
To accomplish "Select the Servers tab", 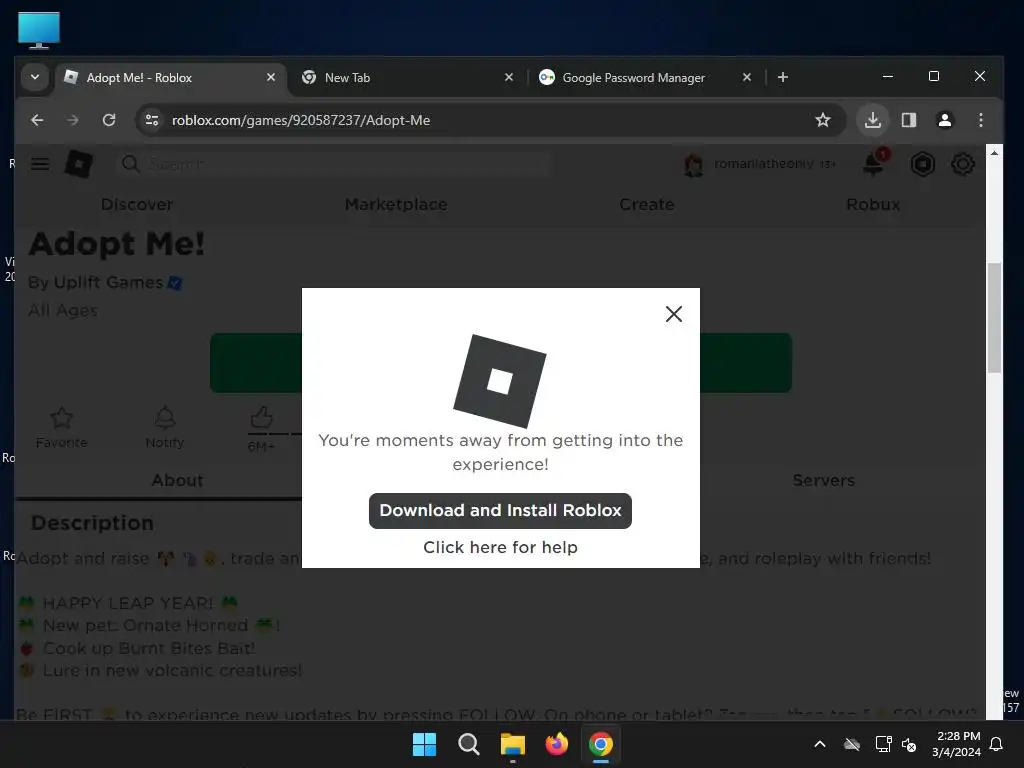I will pyautogui.click(x=824, y=480).
